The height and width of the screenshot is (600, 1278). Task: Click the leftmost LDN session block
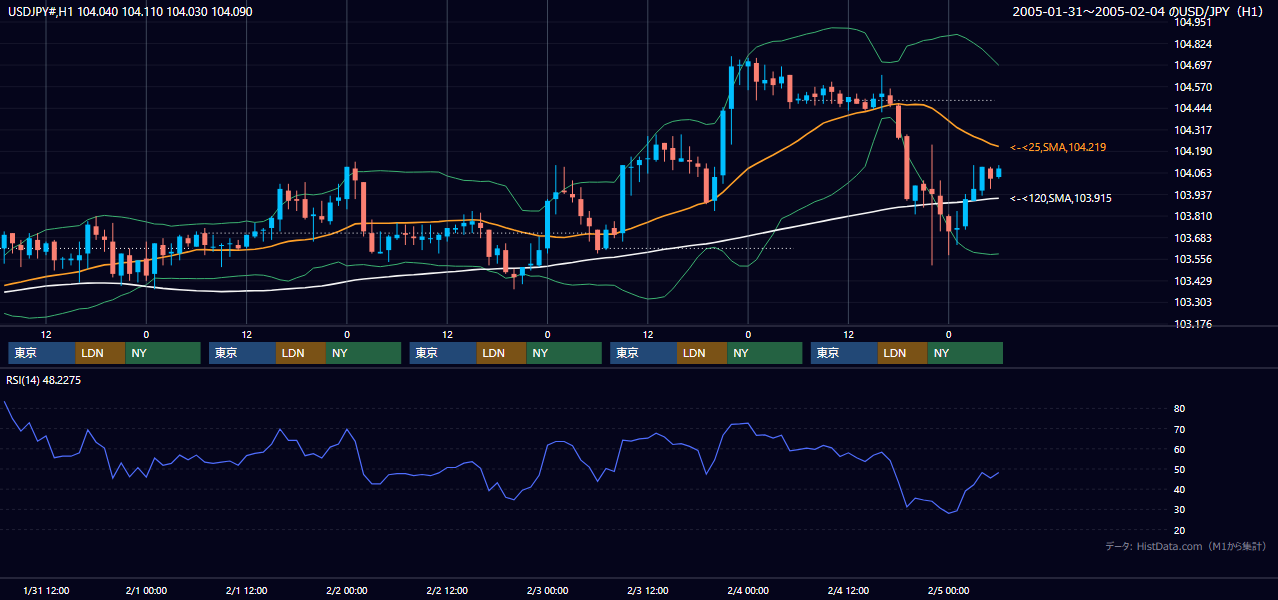pyautogui.click(x=101, y=353)
